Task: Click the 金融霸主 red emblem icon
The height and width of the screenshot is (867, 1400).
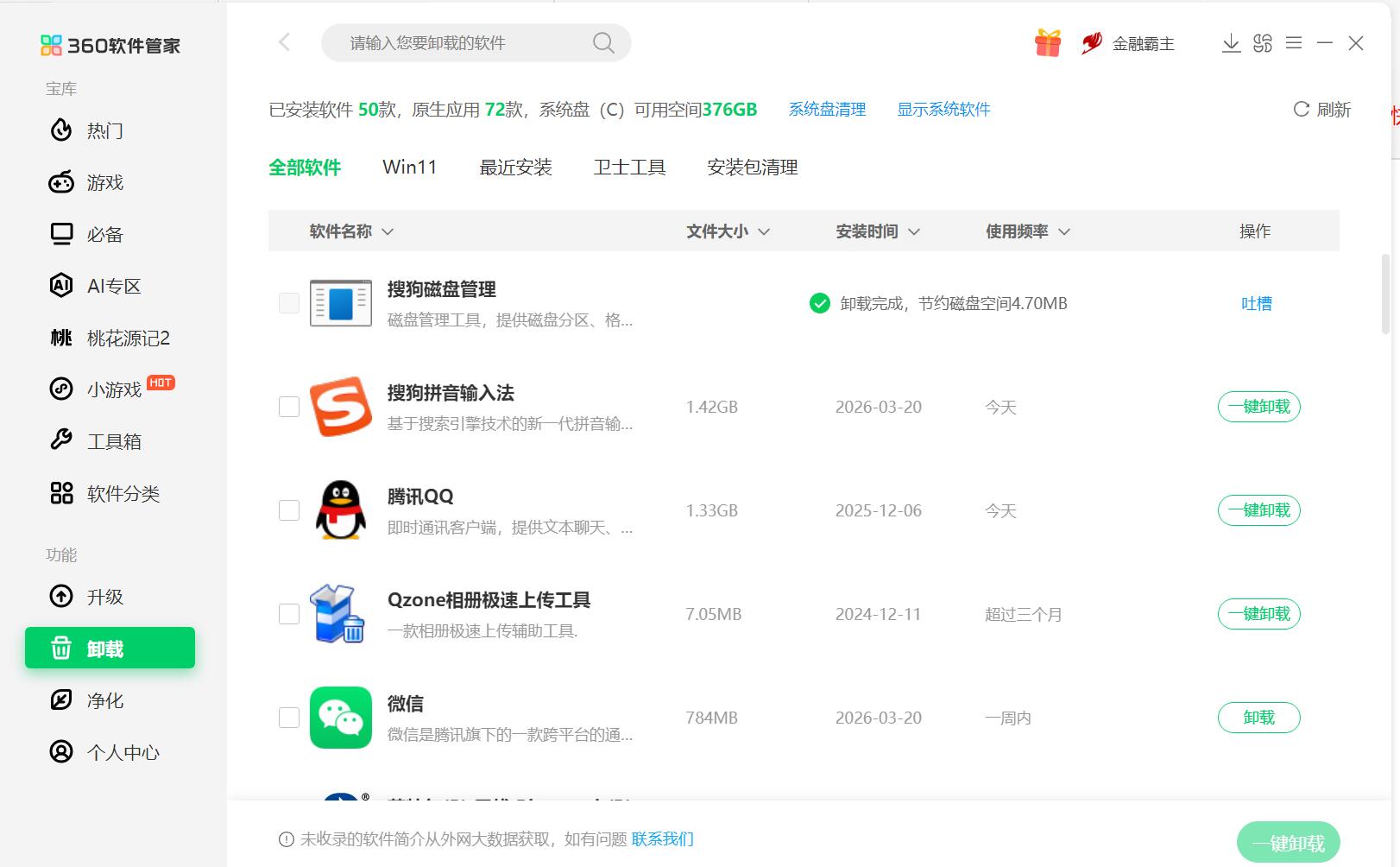Action: tap(1092, 42)
